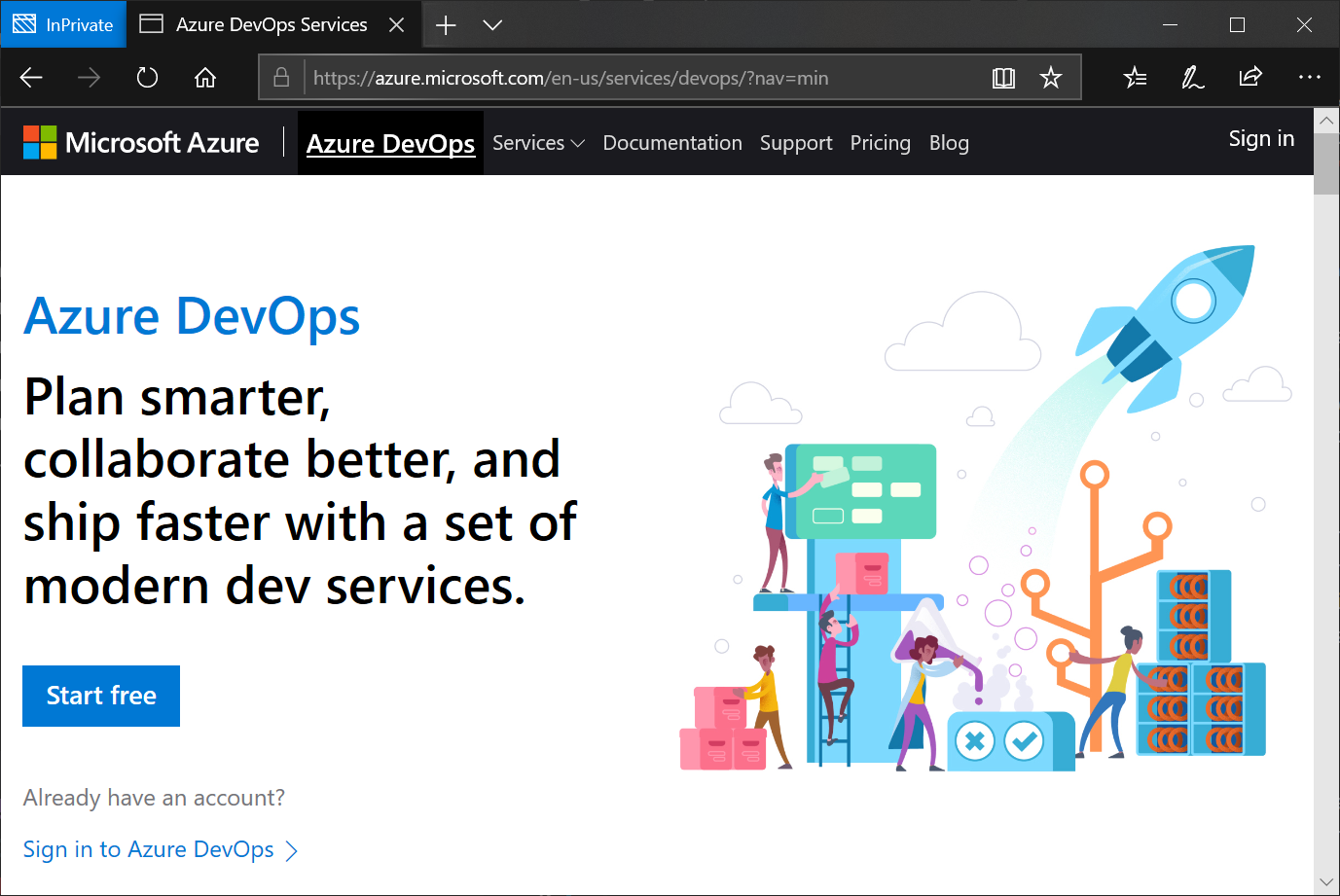Share this page
Image resolution: width=1340 pixels, height=896 pixels.
coord(1250,77)
